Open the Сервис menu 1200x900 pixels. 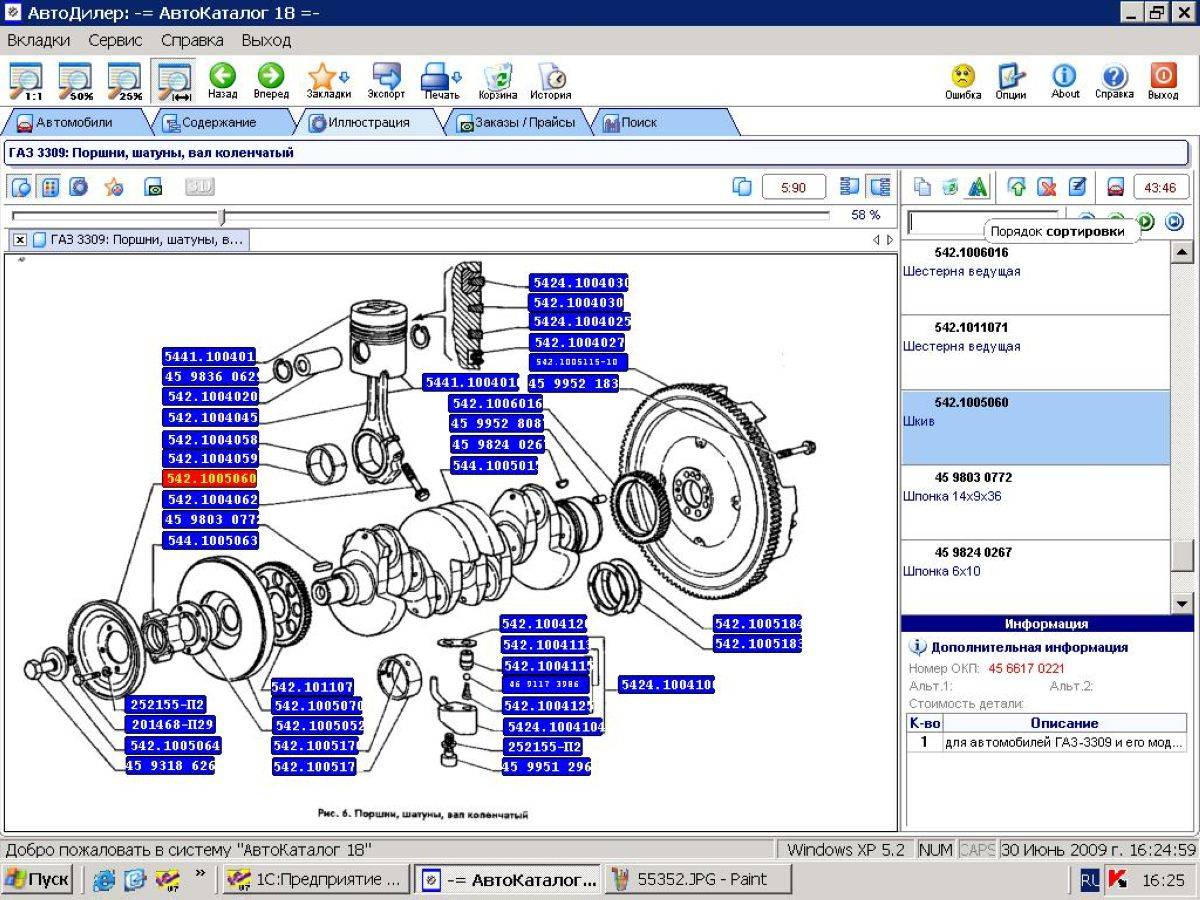tap(115, 40)
